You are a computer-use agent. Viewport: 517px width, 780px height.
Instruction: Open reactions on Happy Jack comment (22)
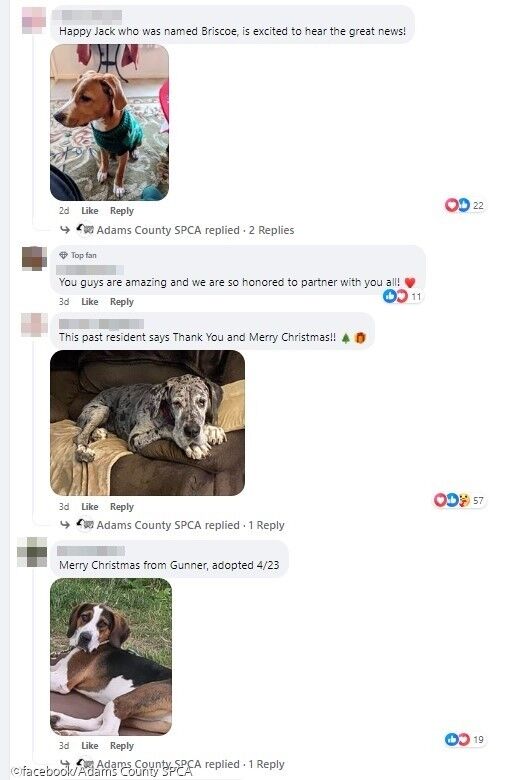tap(464, 205)
